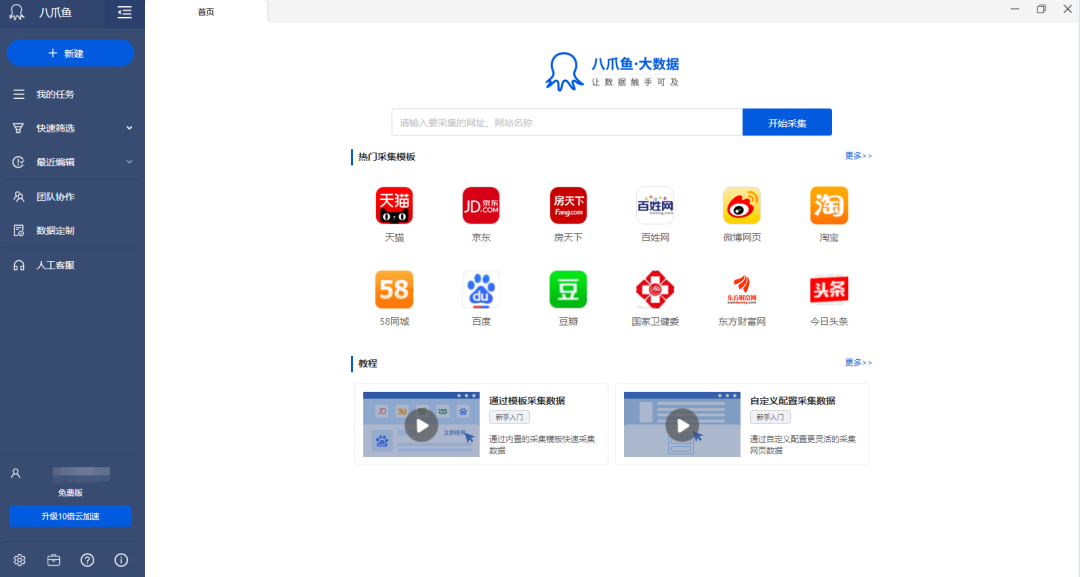Click the 最近编辑 clock icon
This screenshot has width=1080, height=577.
(x=19, y=162)
